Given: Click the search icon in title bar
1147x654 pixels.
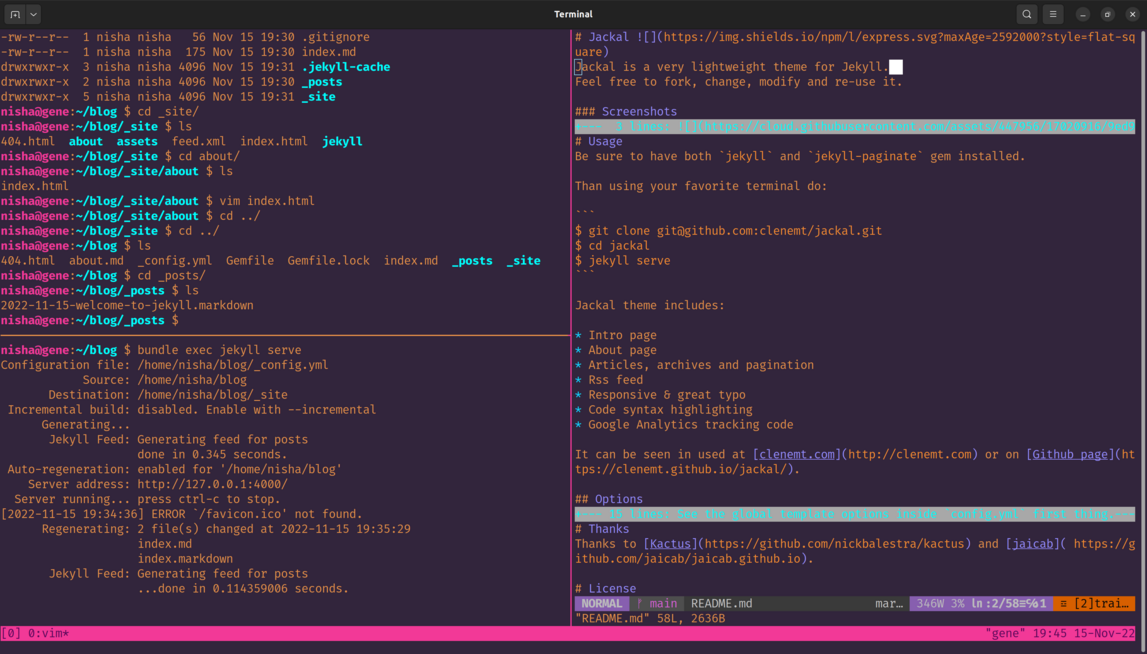Looking at the screenshot, I should (1027, 15).
